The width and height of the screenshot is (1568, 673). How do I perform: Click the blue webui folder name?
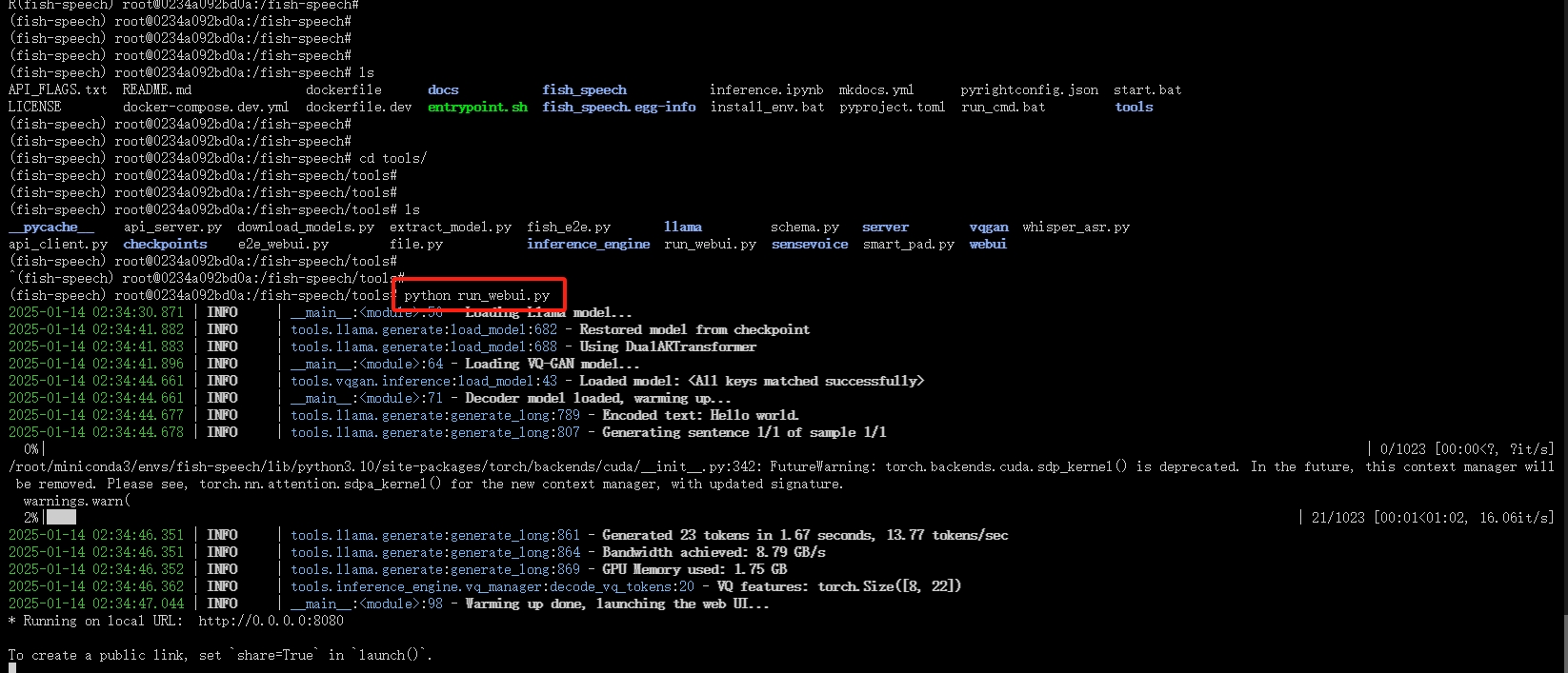[988, 244]
